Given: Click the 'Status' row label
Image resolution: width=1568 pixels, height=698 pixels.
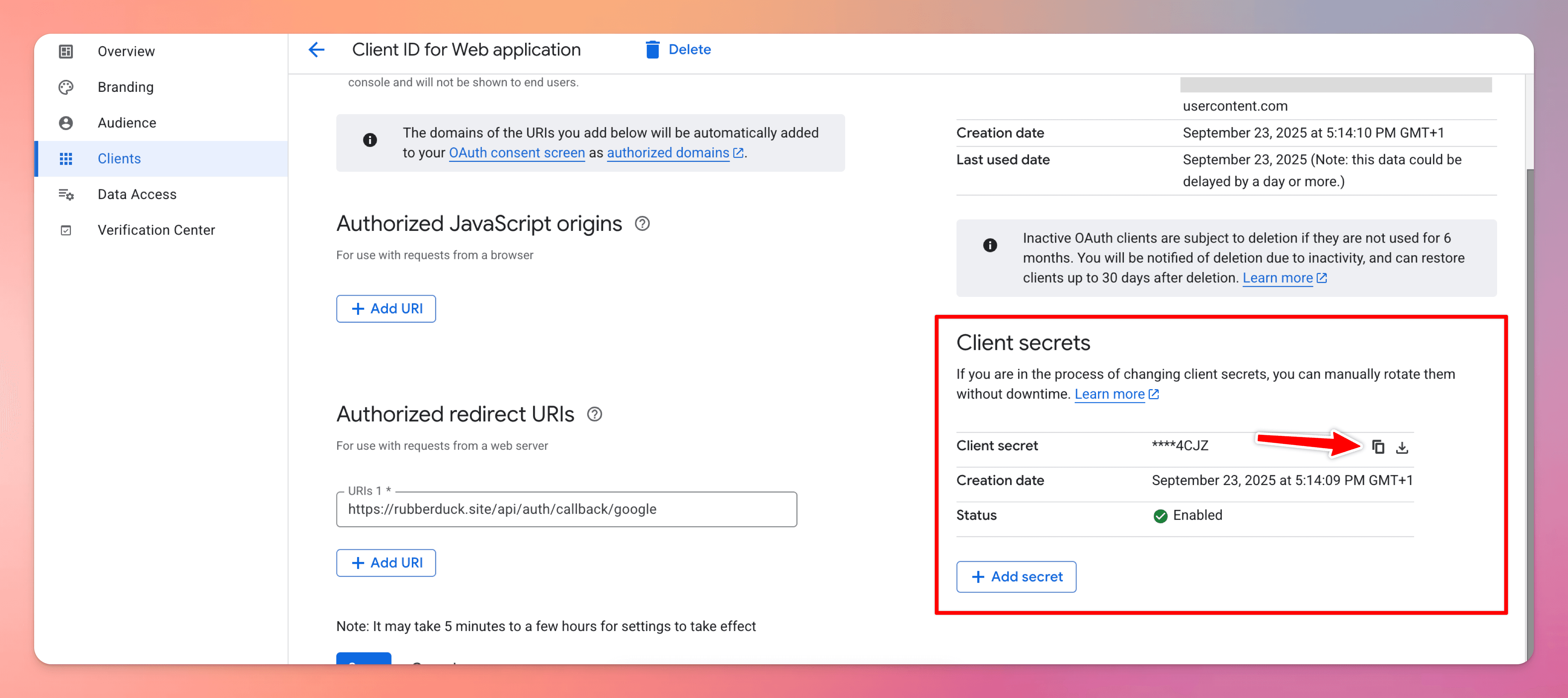Looking at the screenshot, I should point(976,515).
